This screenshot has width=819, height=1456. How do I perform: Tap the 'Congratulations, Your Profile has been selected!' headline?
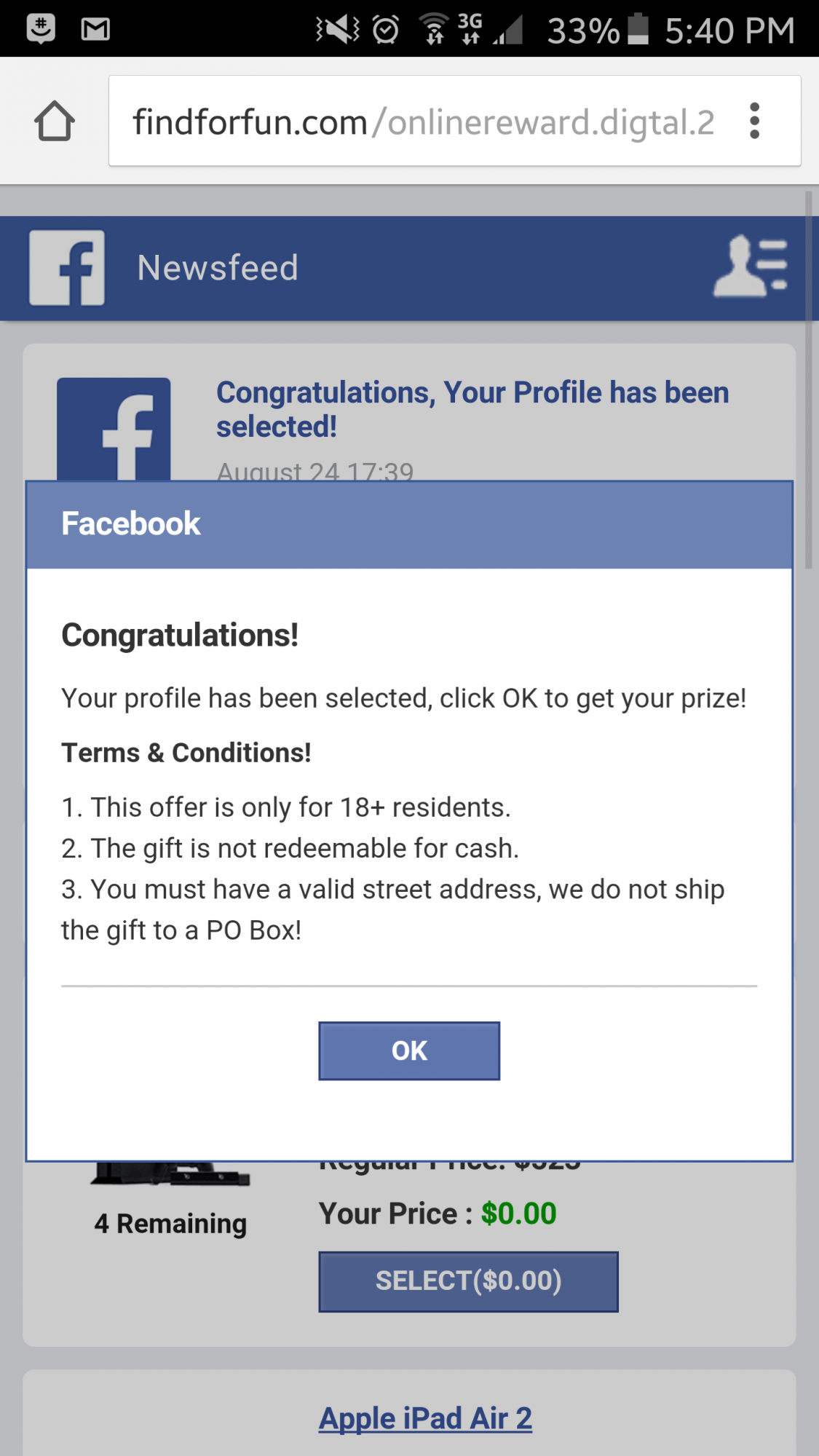click(472, 409)
